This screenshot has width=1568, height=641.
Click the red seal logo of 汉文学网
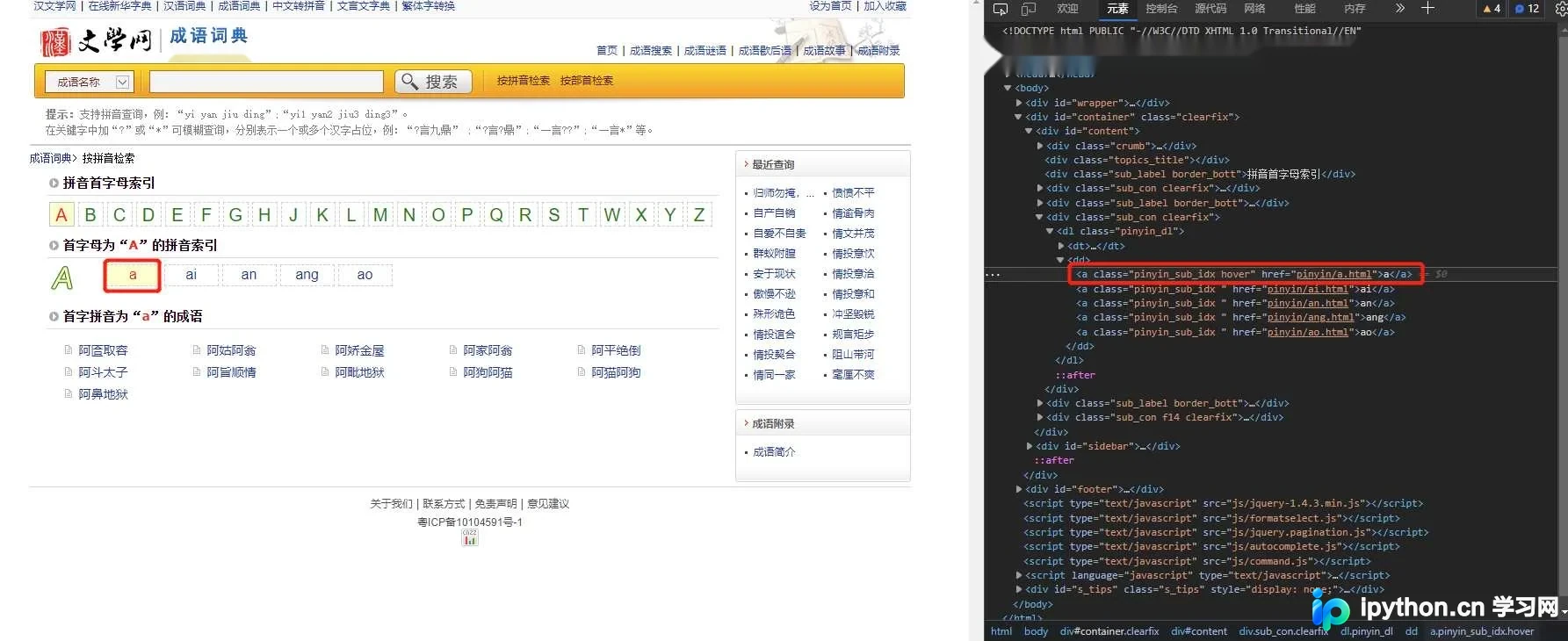click(55, 42)
